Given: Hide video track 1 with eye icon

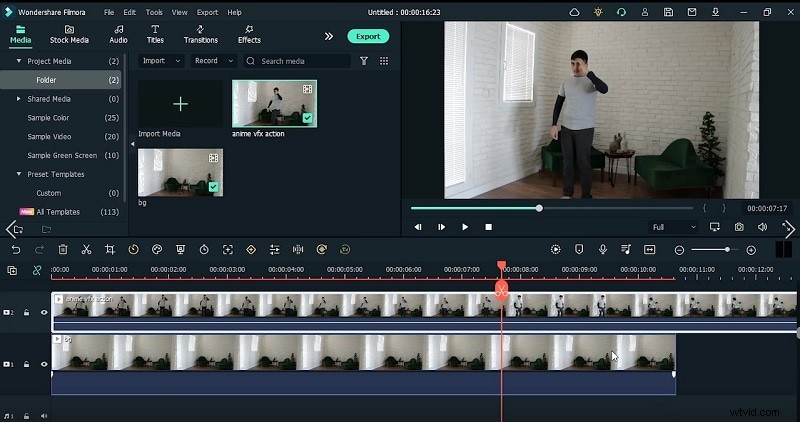Looking at the screenshot, I should click(x=44, y=364).
